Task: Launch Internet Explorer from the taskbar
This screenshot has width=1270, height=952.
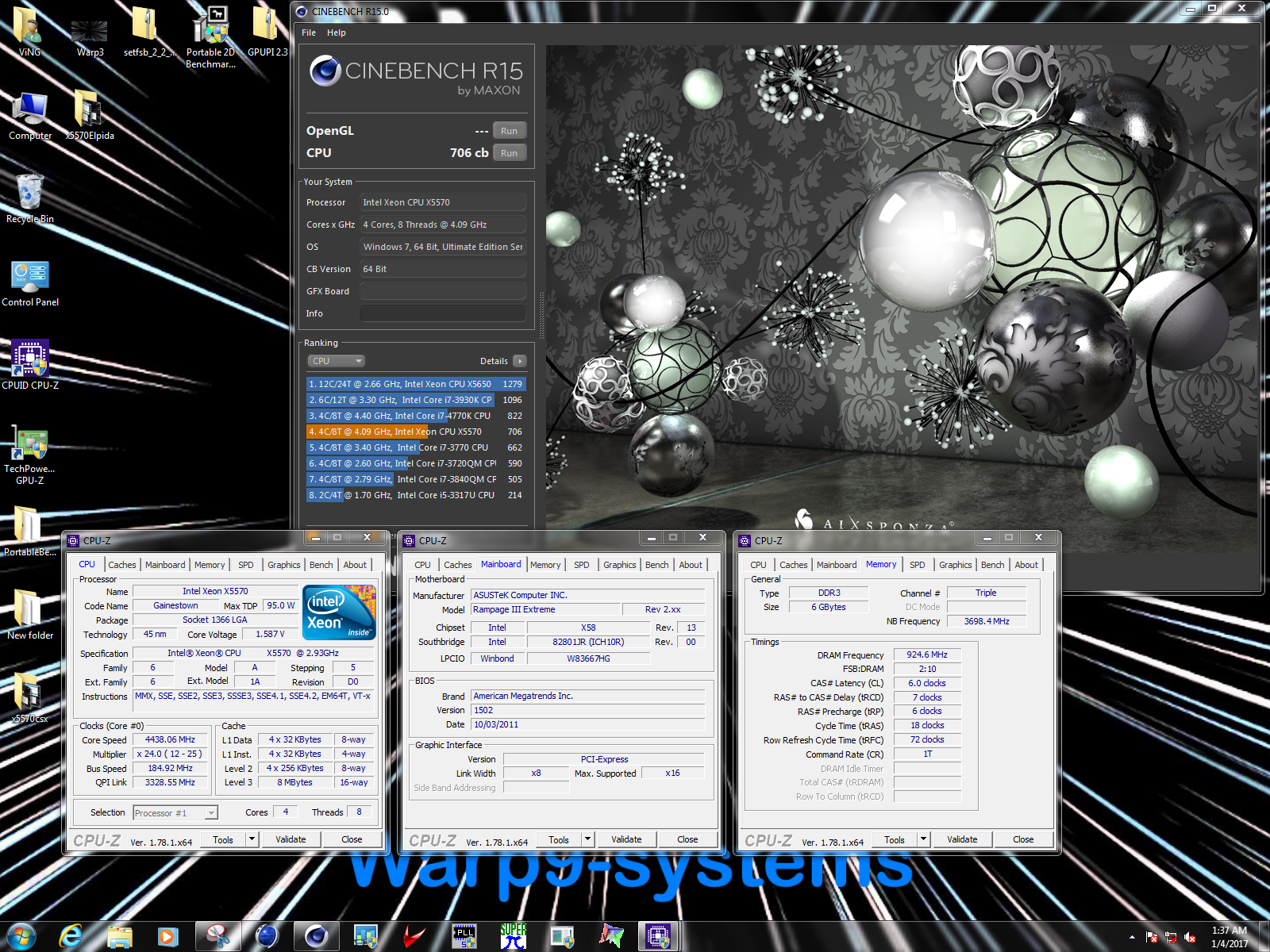Action: [71, 936]
